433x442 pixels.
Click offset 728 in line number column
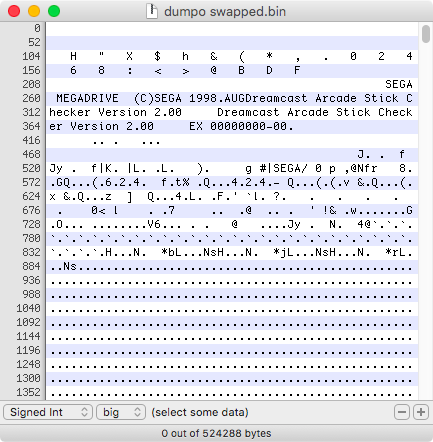click(31, 224)
